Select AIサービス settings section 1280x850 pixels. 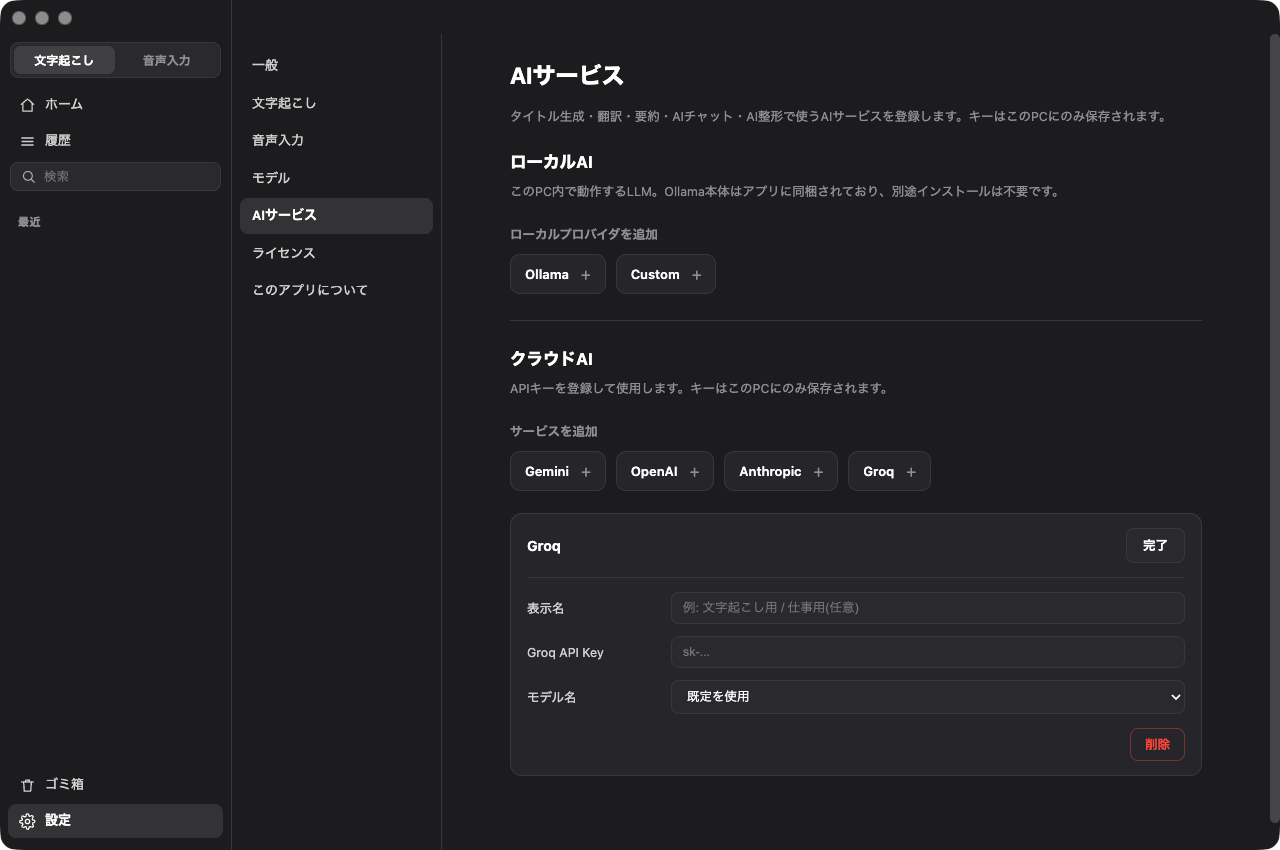(336, 216)
